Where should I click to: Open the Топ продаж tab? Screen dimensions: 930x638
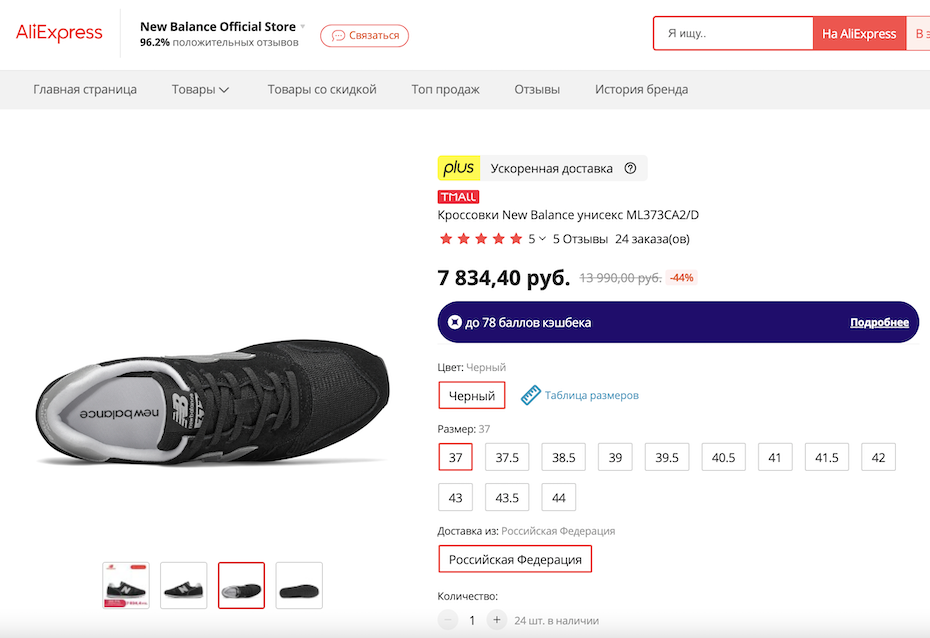coord(445,89)
